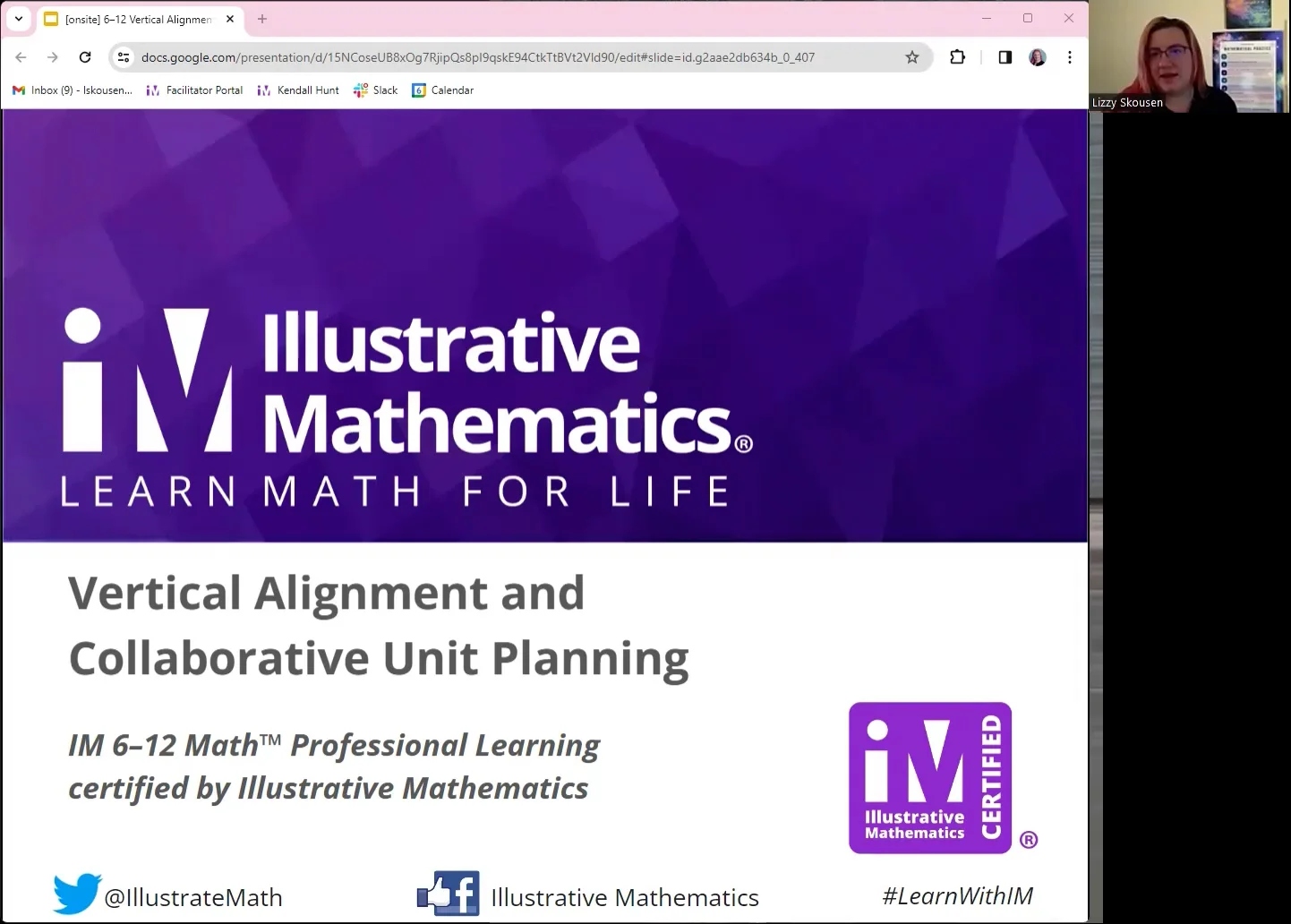Open a new browser tab
The height and width of the screenshot is (924, 1291).
click(262, 19)
